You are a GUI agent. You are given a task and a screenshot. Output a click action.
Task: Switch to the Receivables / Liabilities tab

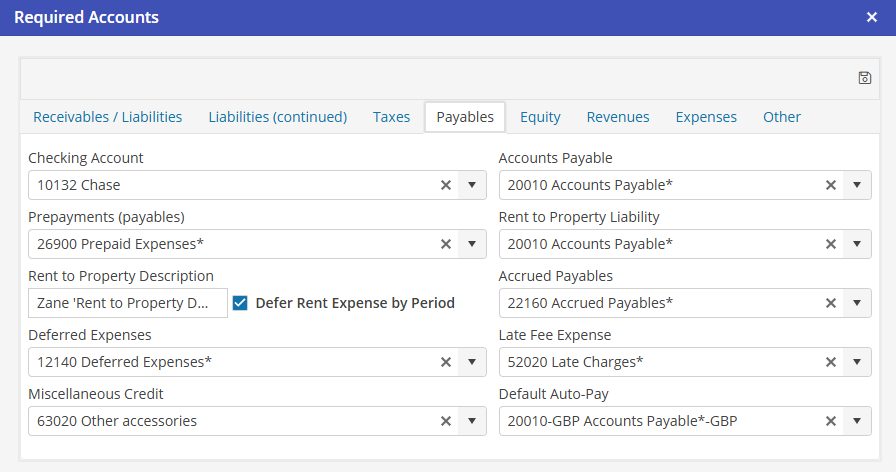(108, 117)
